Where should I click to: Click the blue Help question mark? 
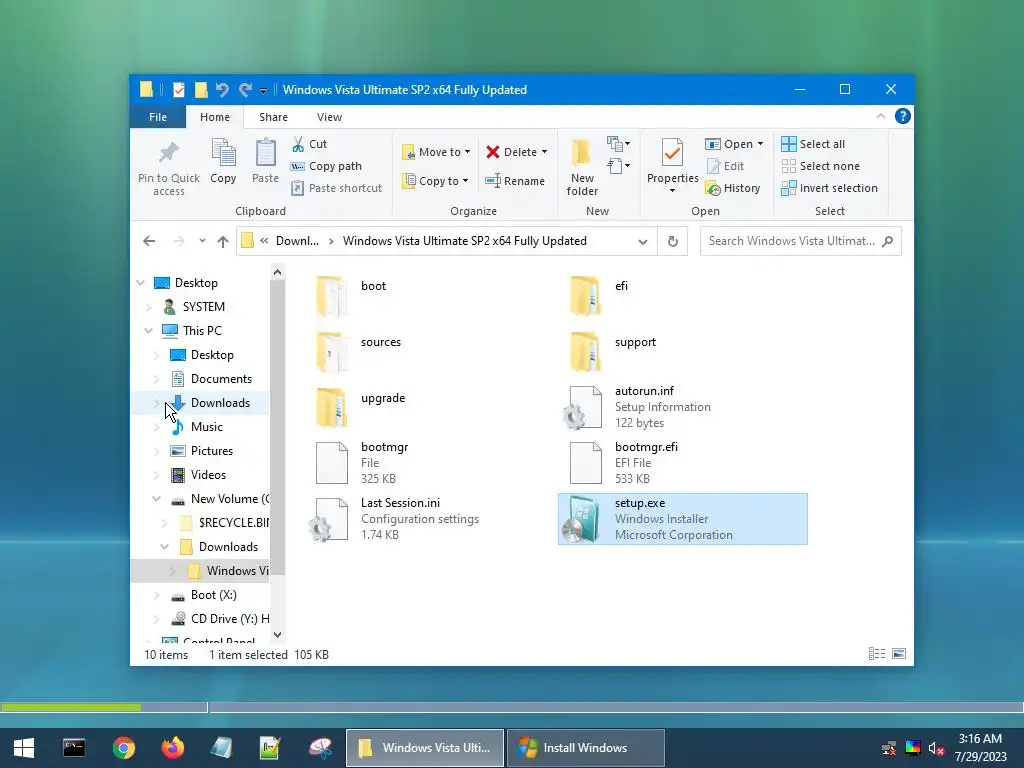click(x=903, y=116)
